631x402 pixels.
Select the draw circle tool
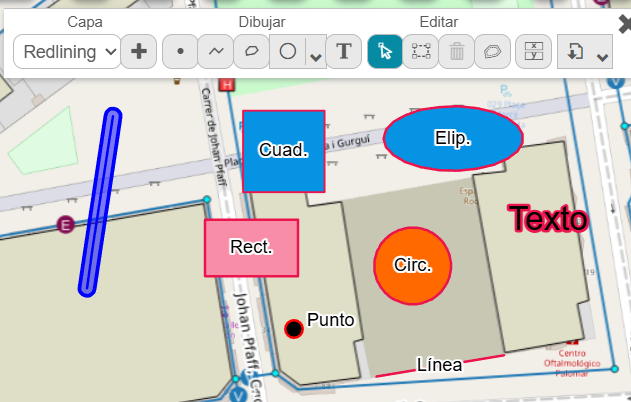pyautogui.click(x=288, y=52)
